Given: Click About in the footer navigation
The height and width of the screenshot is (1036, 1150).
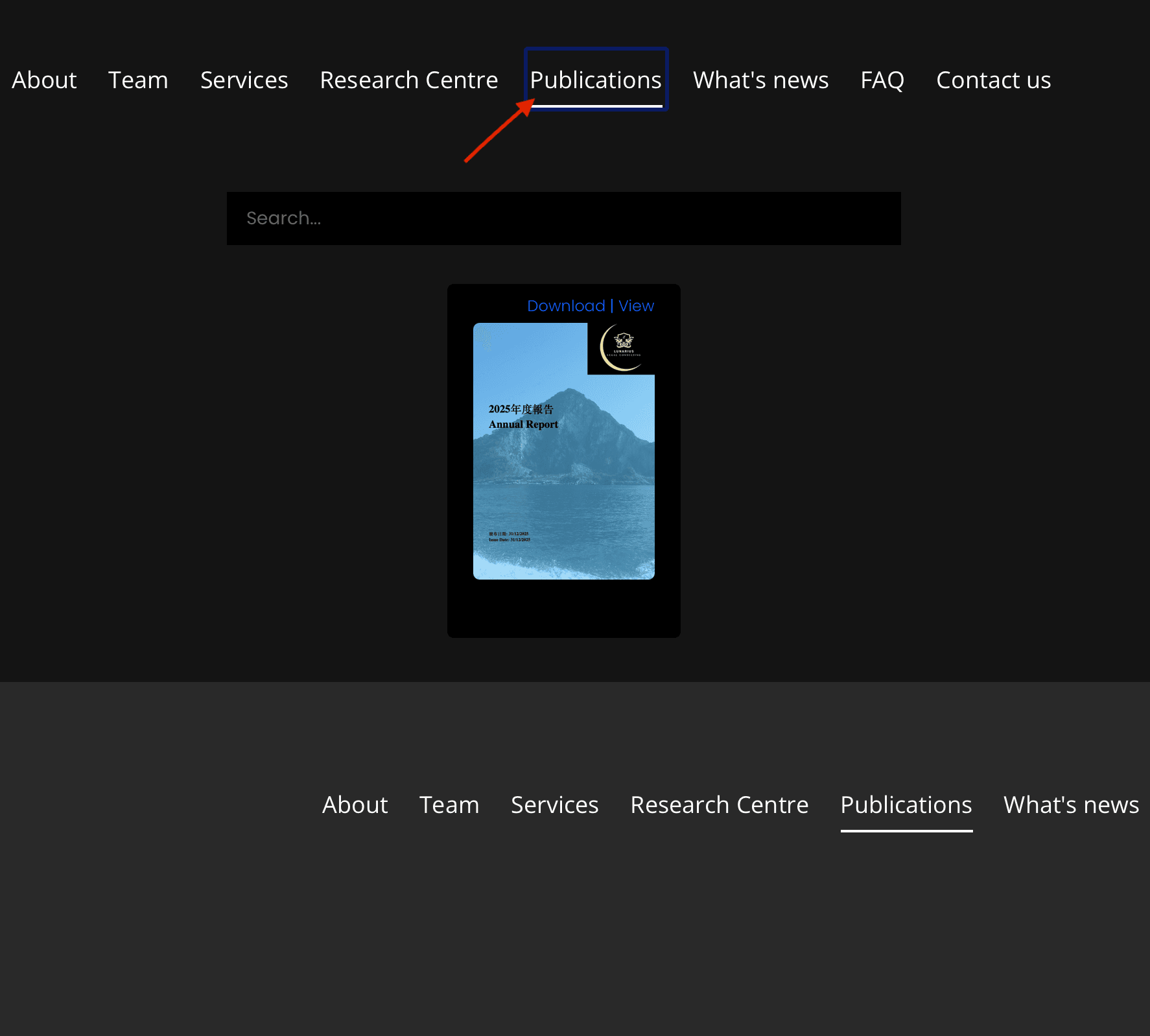Looking at the screenshot, I should coord(355,805).
